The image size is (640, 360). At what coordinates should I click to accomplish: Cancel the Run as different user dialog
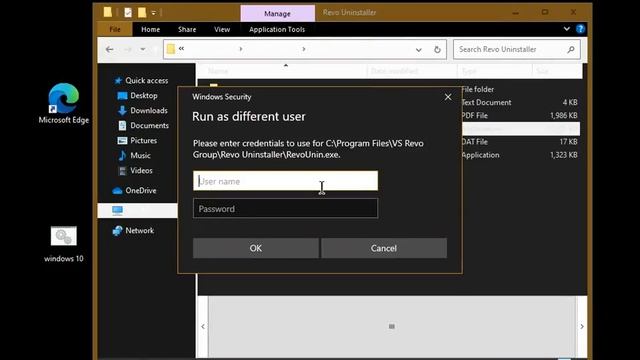click(384, 248)
